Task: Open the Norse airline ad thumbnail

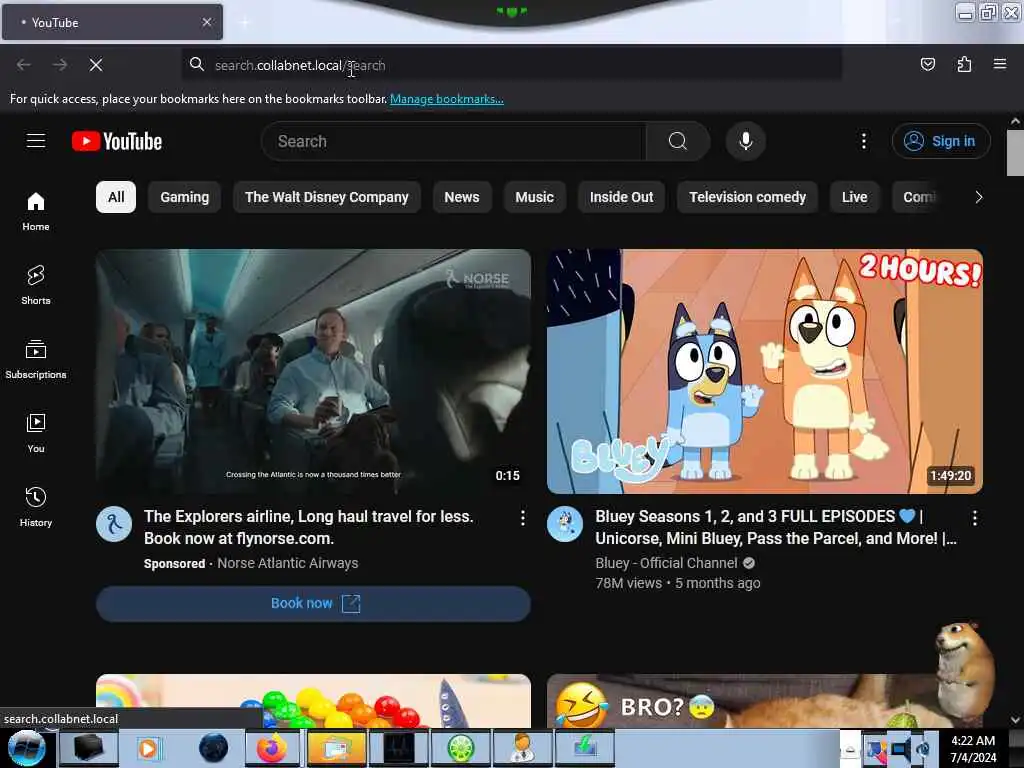Action: tap(313, 371)
